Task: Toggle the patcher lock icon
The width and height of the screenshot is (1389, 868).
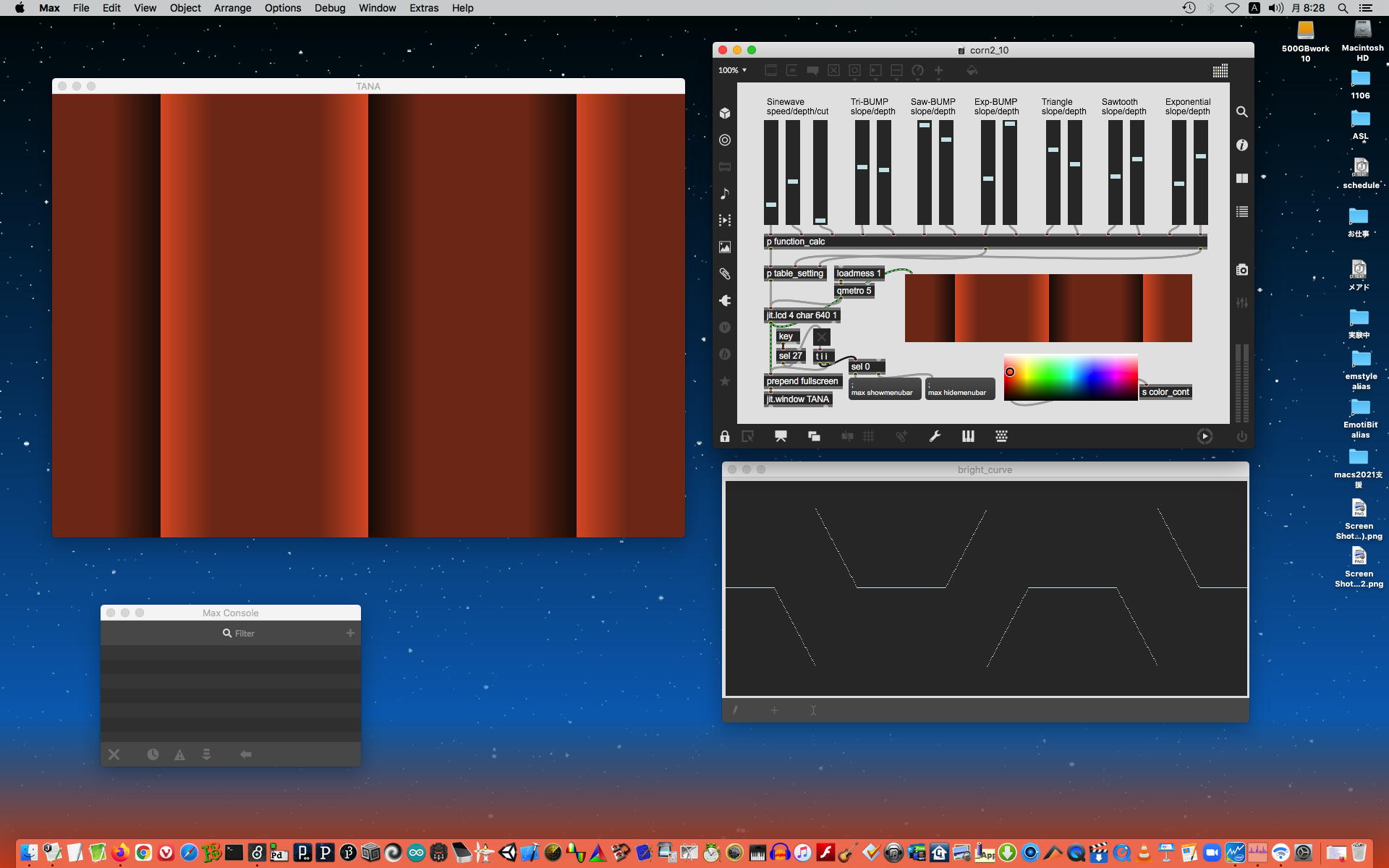Action: pyautogui.click(x=725, y=436)
